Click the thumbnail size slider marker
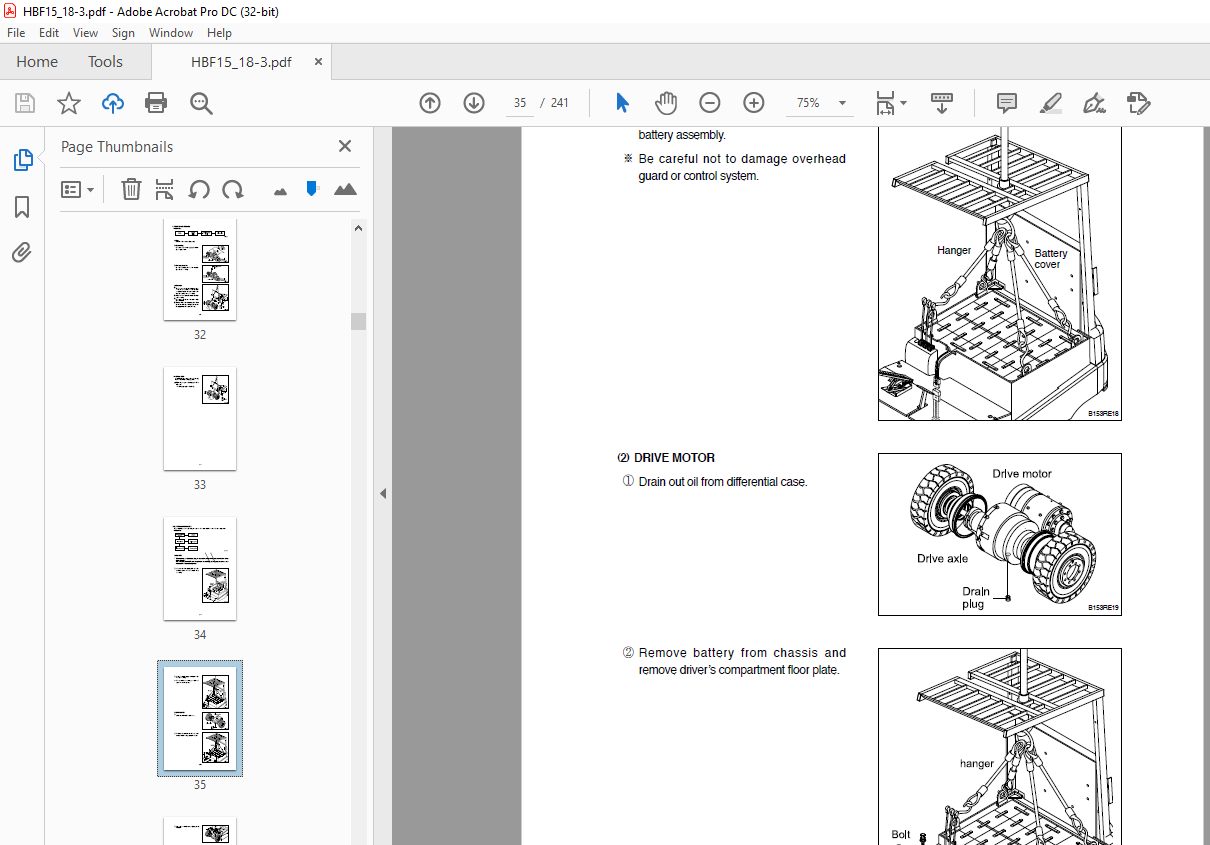 tap(312, 188)
